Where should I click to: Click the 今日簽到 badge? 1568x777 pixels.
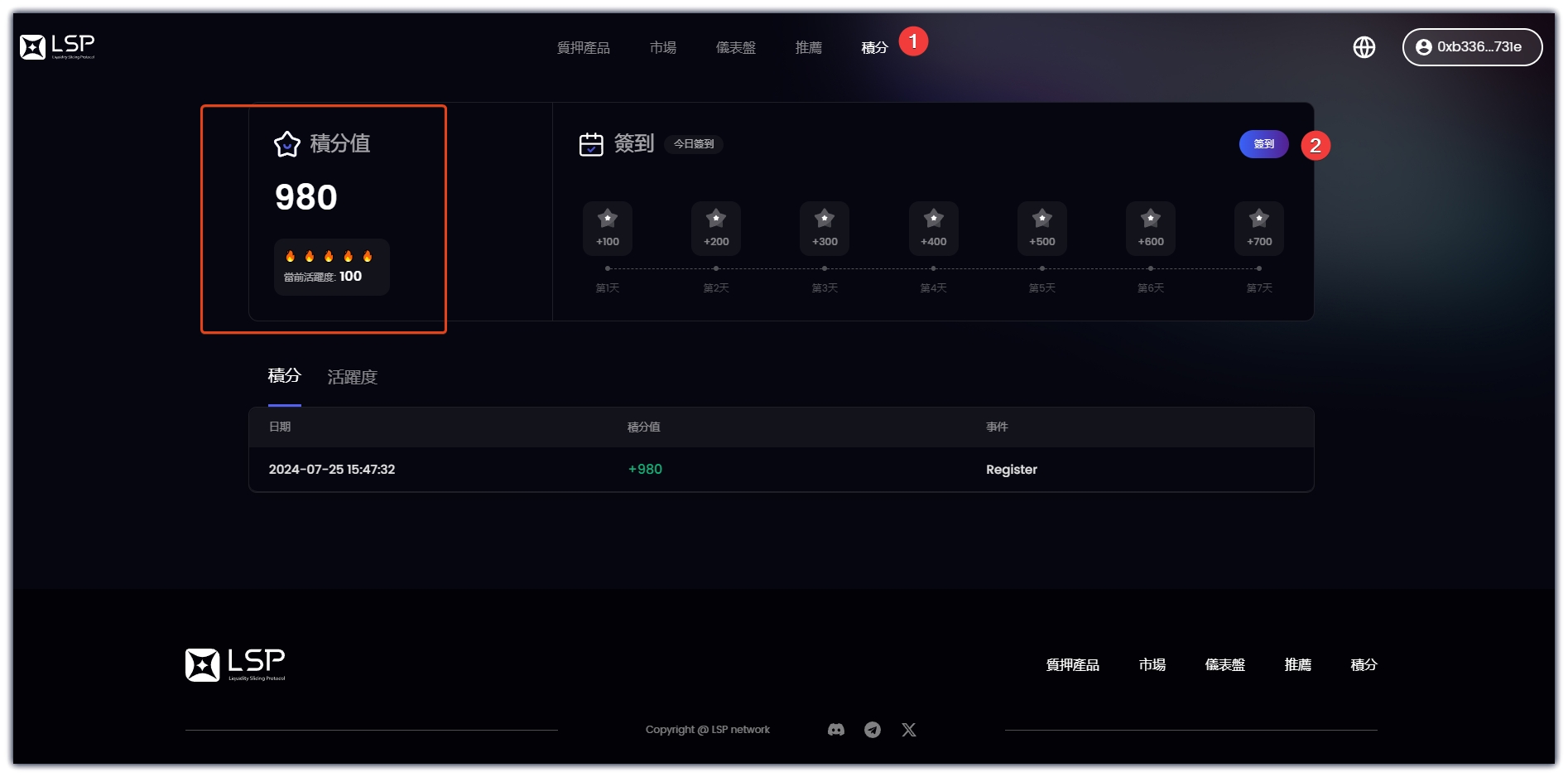(693, 144)
